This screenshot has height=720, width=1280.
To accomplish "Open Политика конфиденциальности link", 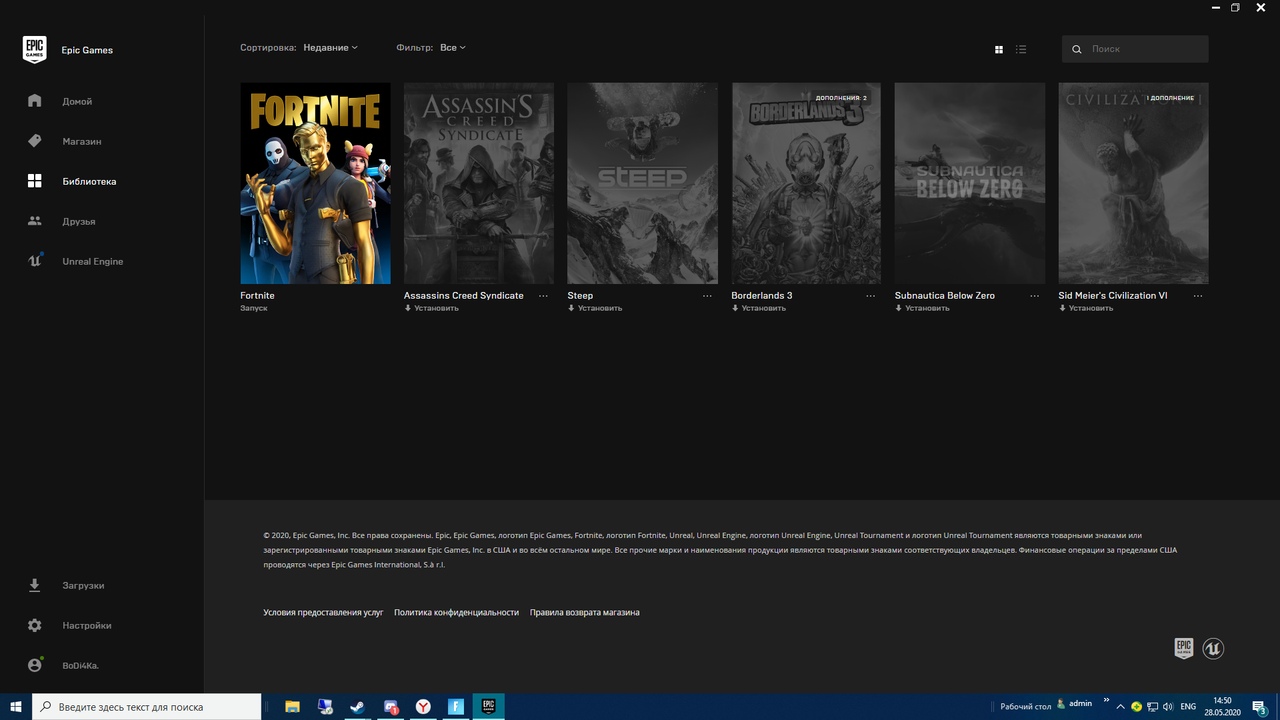I will coord(456,612).
